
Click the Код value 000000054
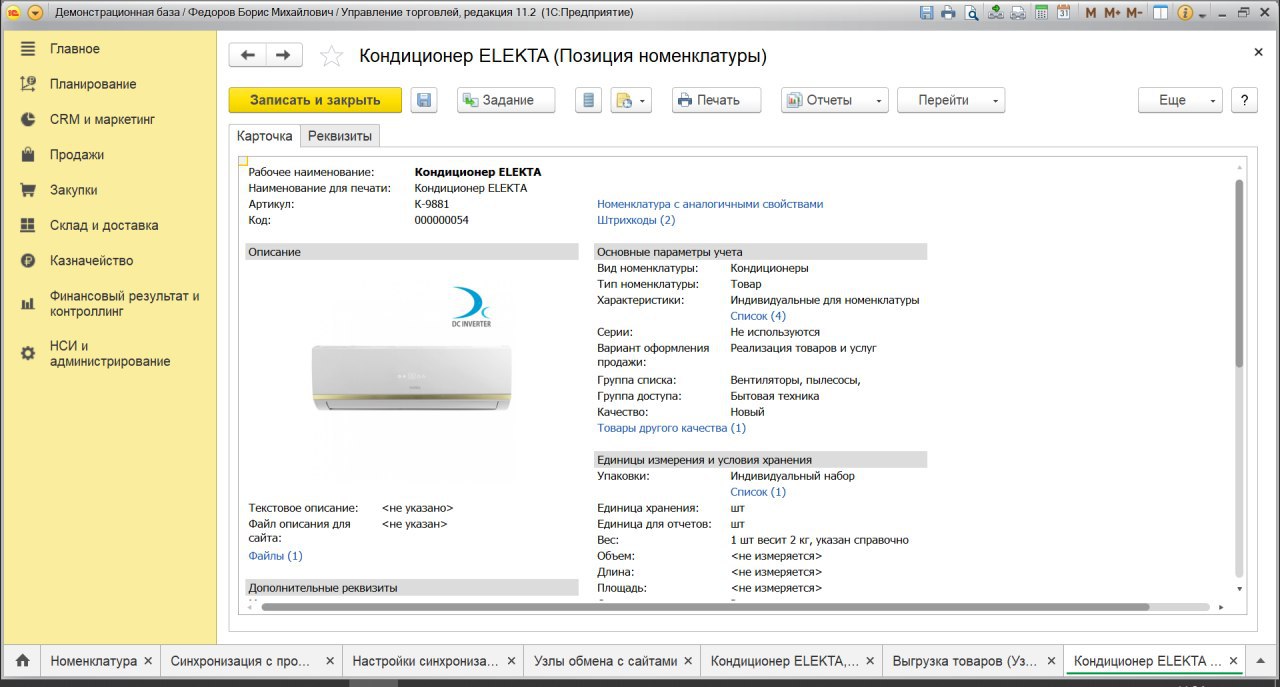441,220
